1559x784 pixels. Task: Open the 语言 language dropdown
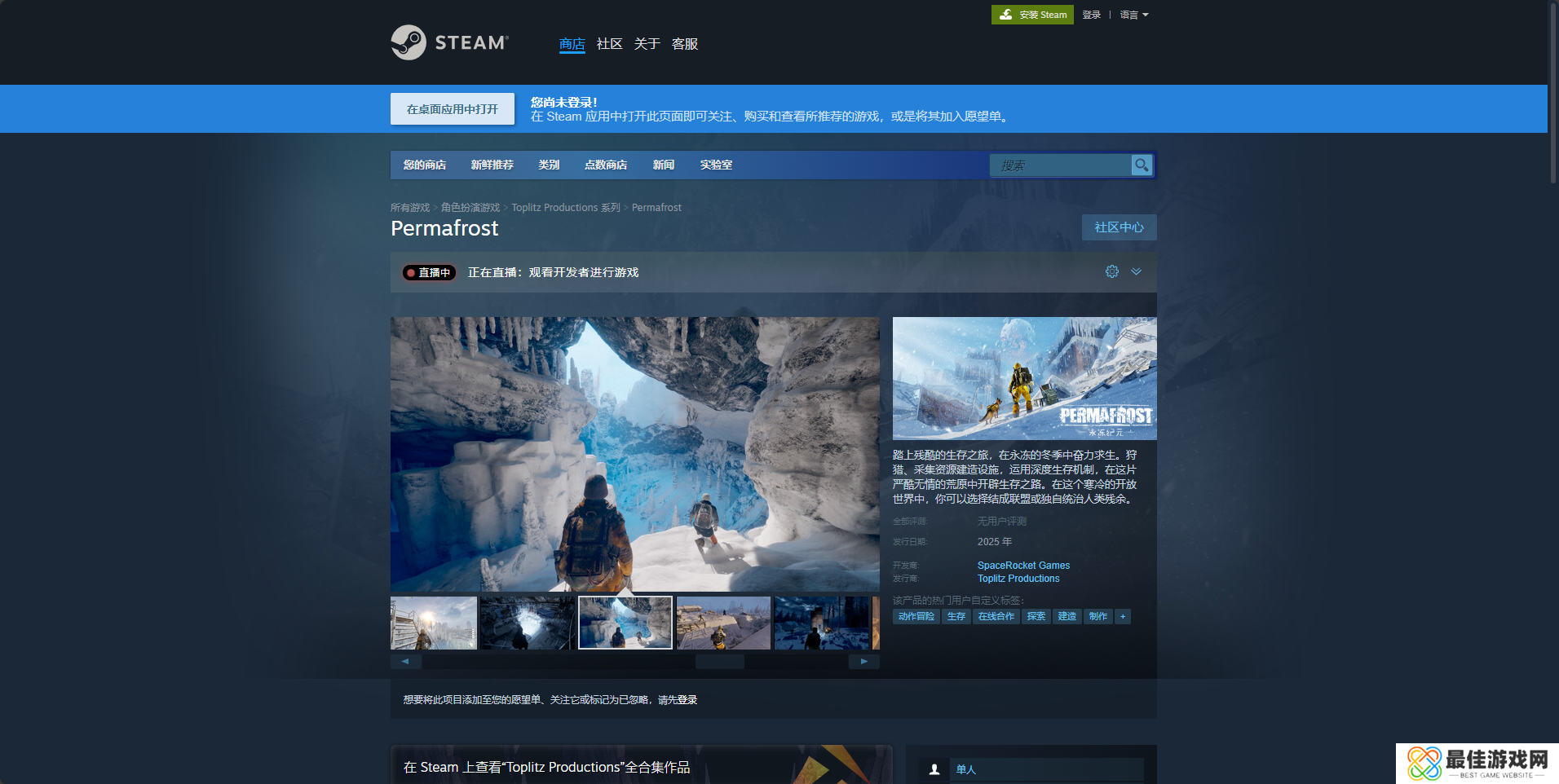point(1133,15)
